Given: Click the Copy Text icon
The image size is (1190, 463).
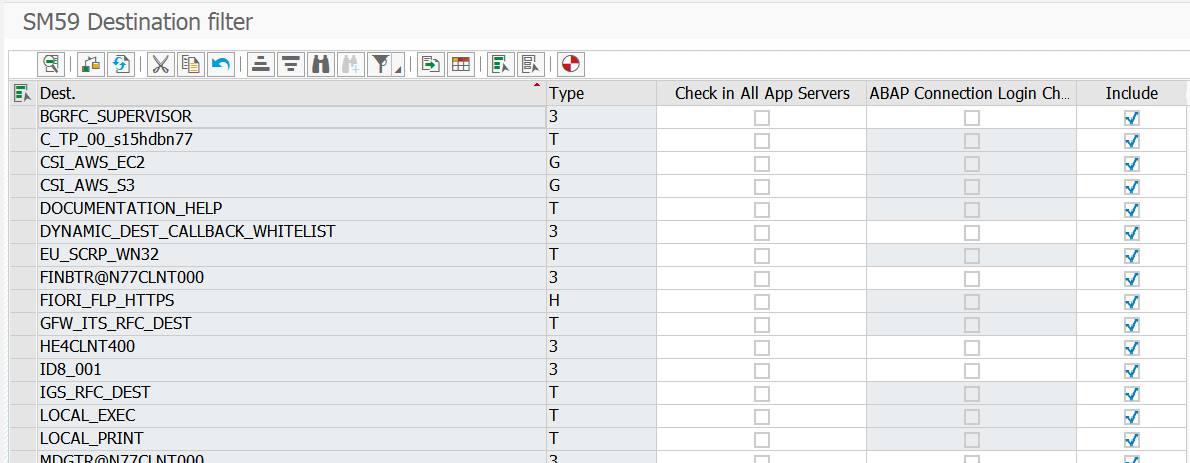Looking at the screenshot, I should tap(190, 65).
